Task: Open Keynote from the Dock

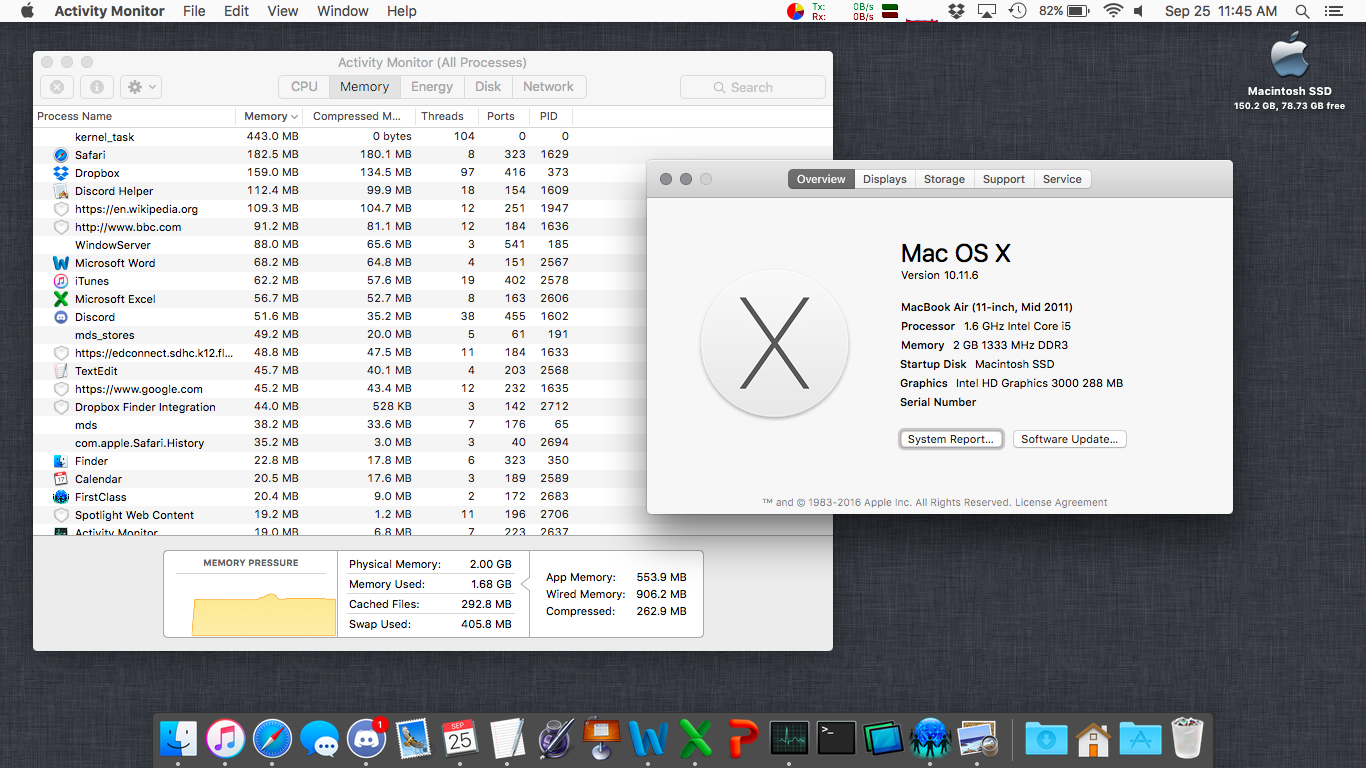Action: [x=602, y=739]
